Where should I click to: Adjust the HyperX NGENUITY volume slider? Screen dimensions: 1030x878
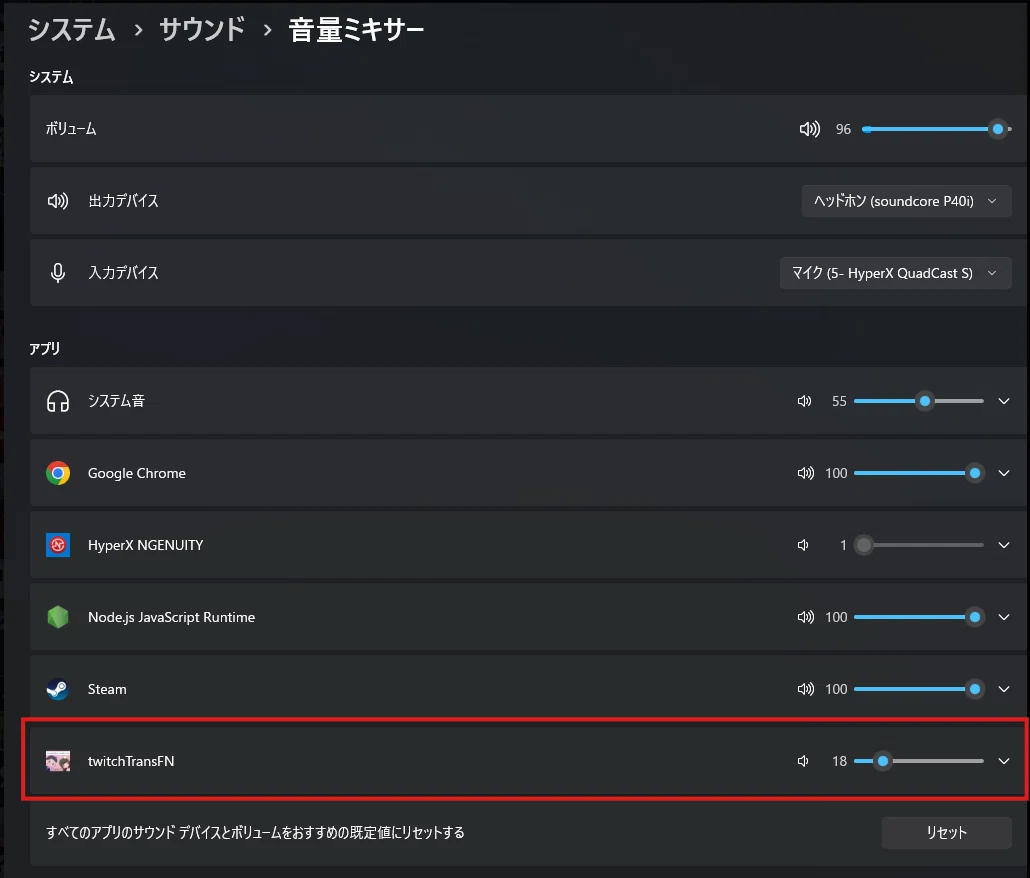pos(918,545)
